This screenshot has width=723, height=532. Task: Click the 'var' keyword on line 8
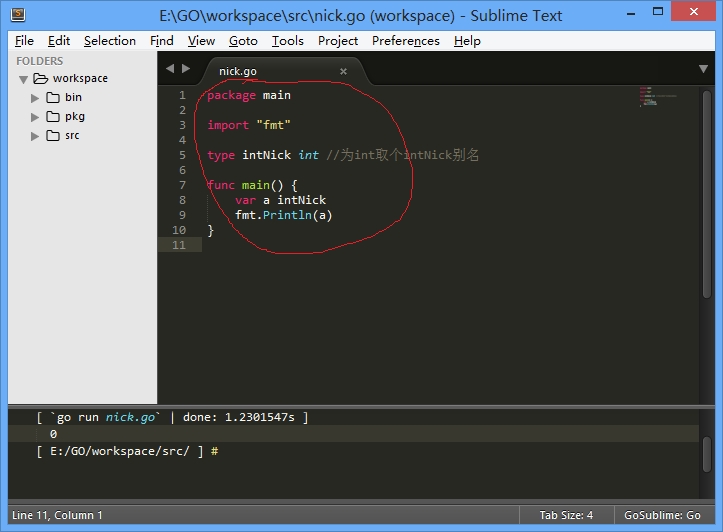(245, 201)
